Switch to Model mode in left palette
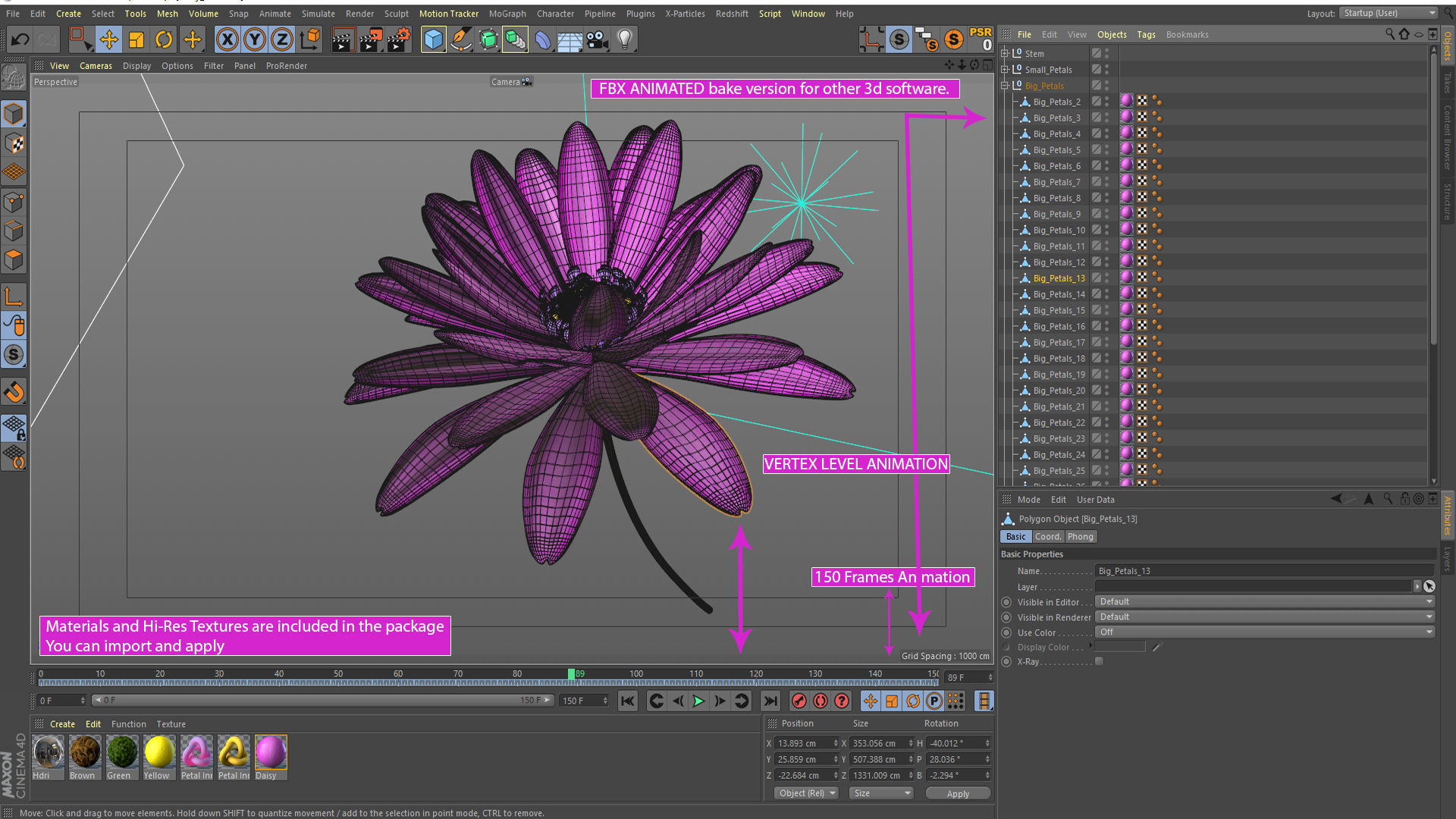This screenshot has width=1456, height=819. [14, 114]
